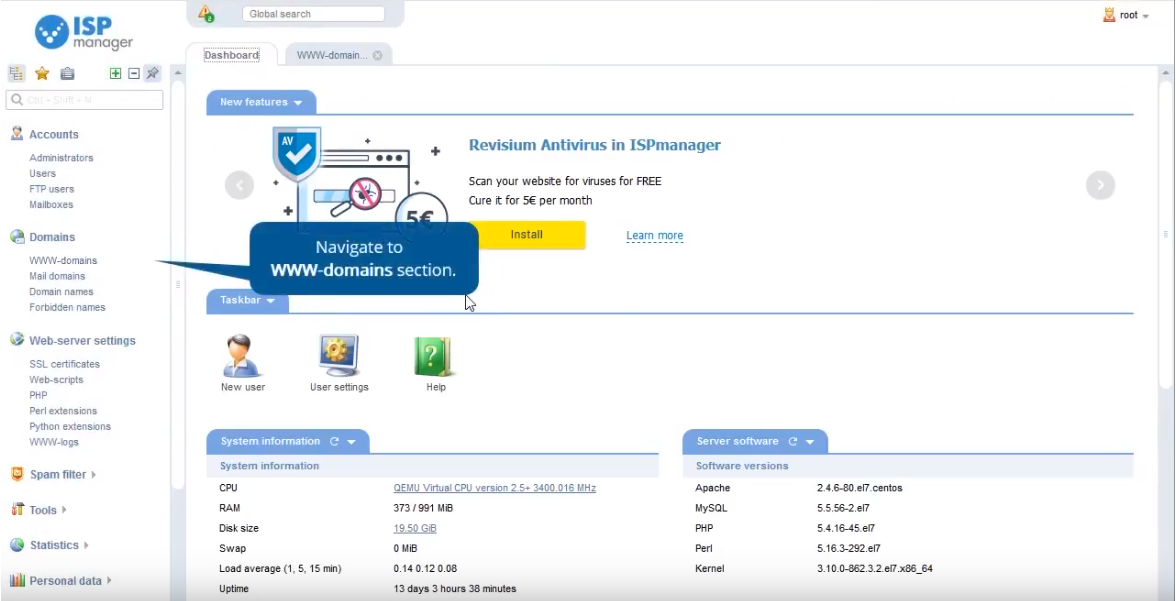
Task: Open Mail domains in the sidebar
Action: (57, 276)
